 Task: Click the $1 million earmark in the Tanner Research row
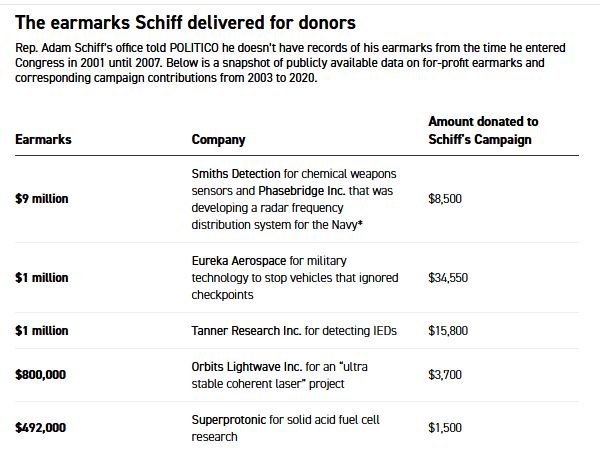coord(42,331)
